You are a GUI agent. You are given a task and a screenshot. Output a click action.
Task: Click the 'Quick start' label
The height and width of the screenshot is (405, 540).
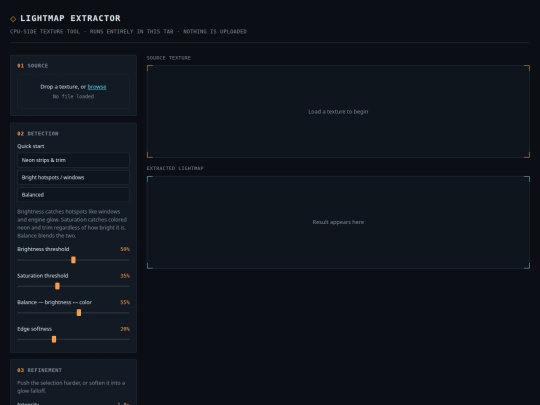(x=31, y=146)
